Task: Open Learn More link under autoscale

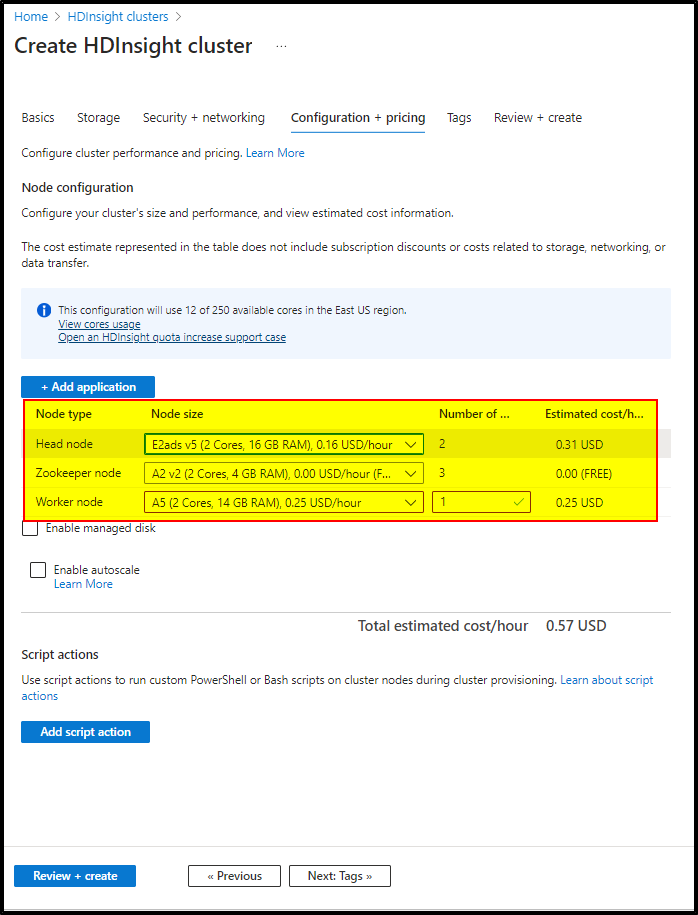Action: [83, 584]
